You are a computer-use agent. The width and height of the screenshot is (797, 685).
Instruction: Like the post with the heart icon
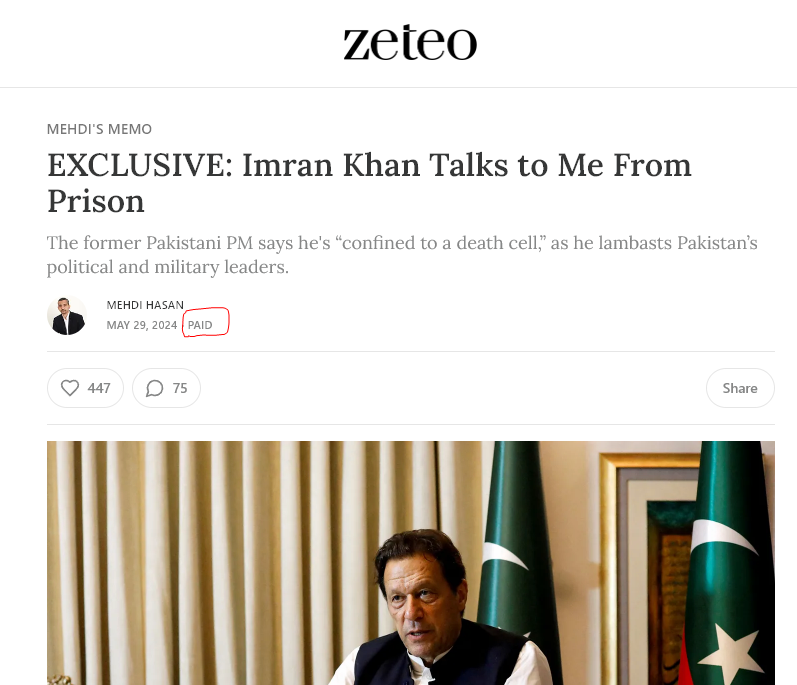pos(70,388)
